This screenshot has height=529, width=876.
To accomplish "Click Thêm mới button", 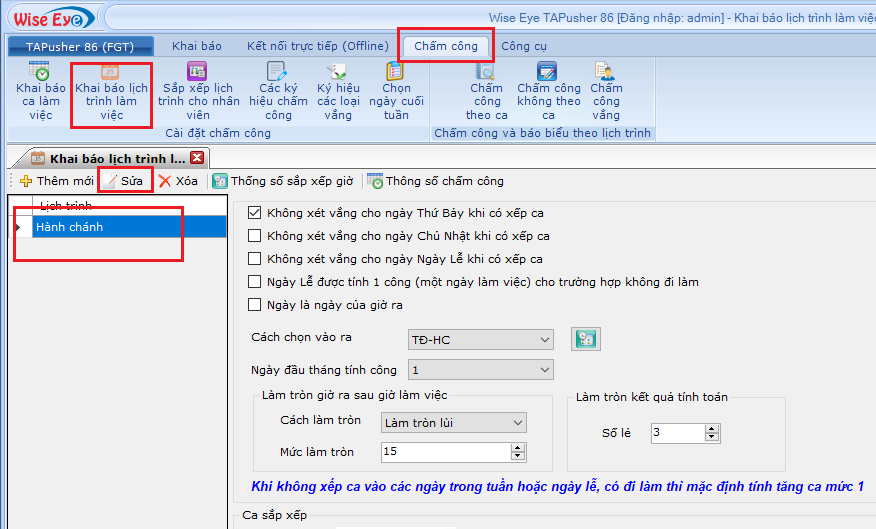I will tap(56, 181).
